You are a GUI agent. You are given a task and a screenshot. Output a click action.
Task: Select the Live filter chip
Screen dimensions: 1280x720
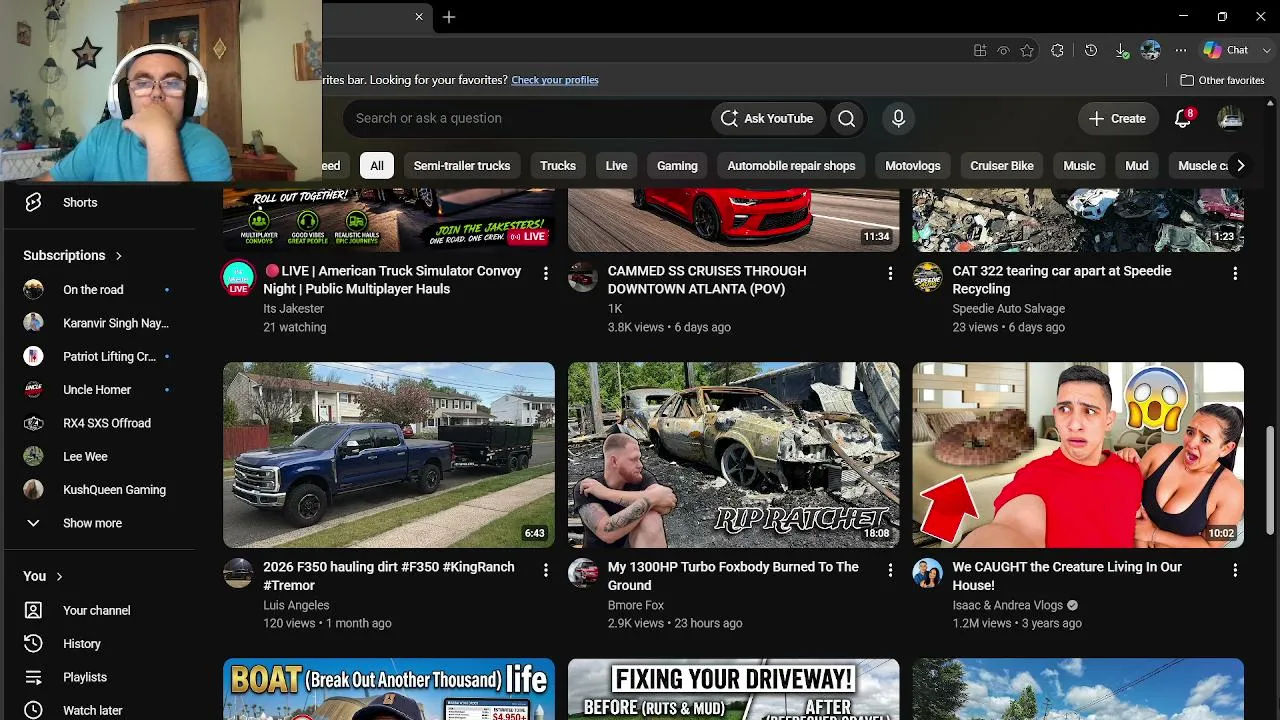[x=616, y=166]
